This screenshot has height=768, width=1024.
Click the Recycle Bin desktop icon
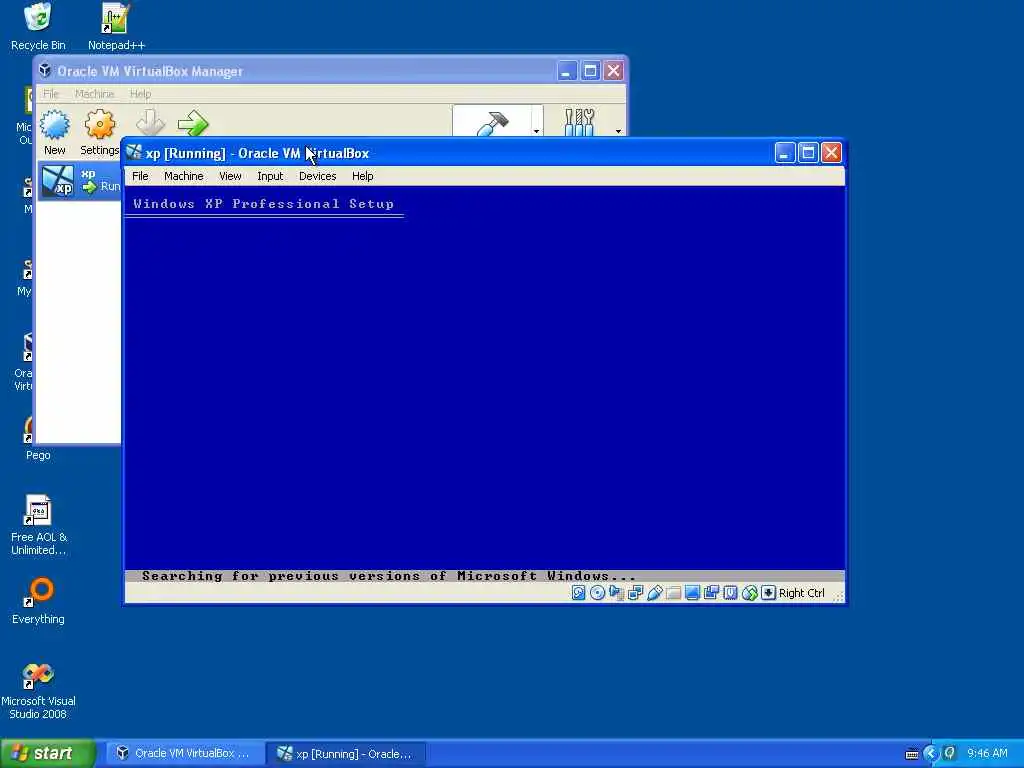pos(38,27)
